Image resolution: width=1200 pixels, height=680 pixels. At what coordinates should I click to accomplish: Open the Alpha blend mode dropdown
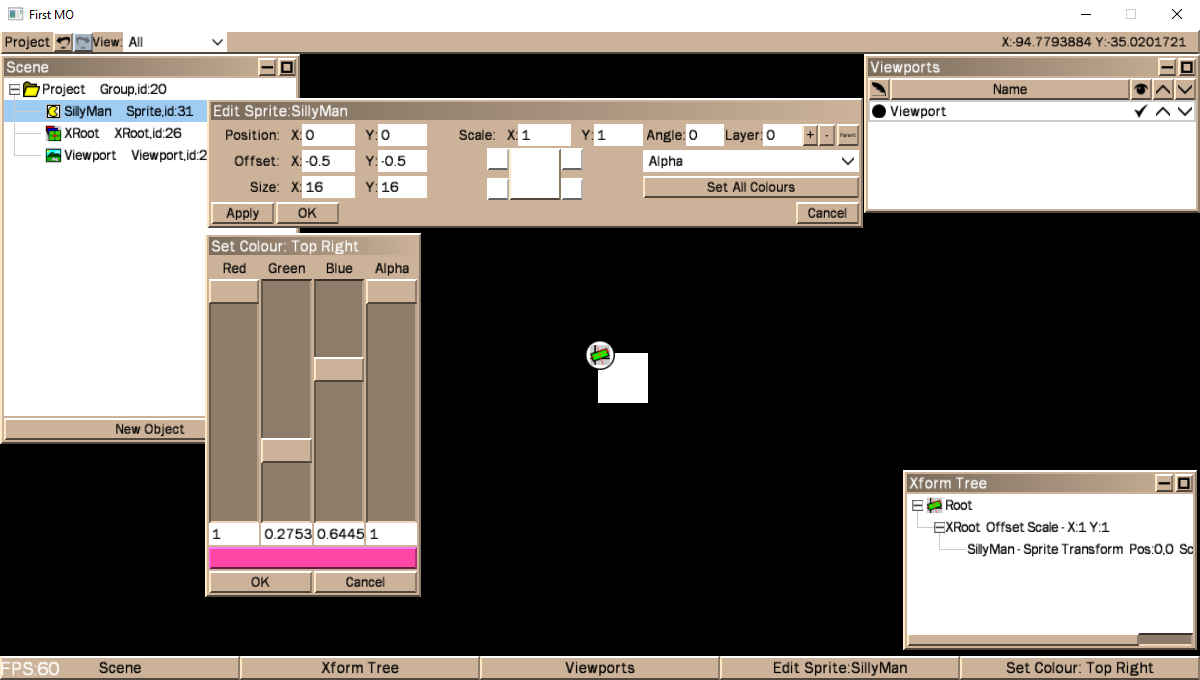tap(750, 161)
